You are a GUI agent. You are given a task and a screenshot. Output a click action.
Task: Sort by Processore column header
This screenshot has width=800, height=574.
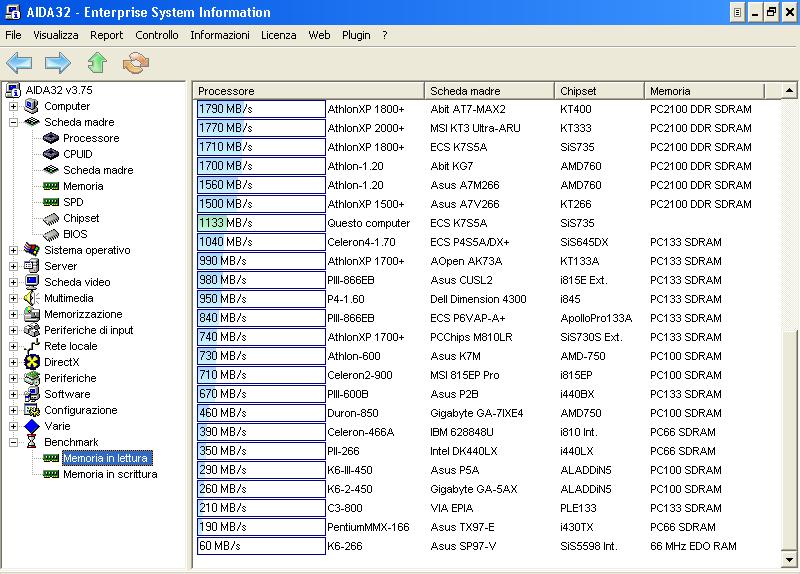pyautogui.click(x=309, y=91)
